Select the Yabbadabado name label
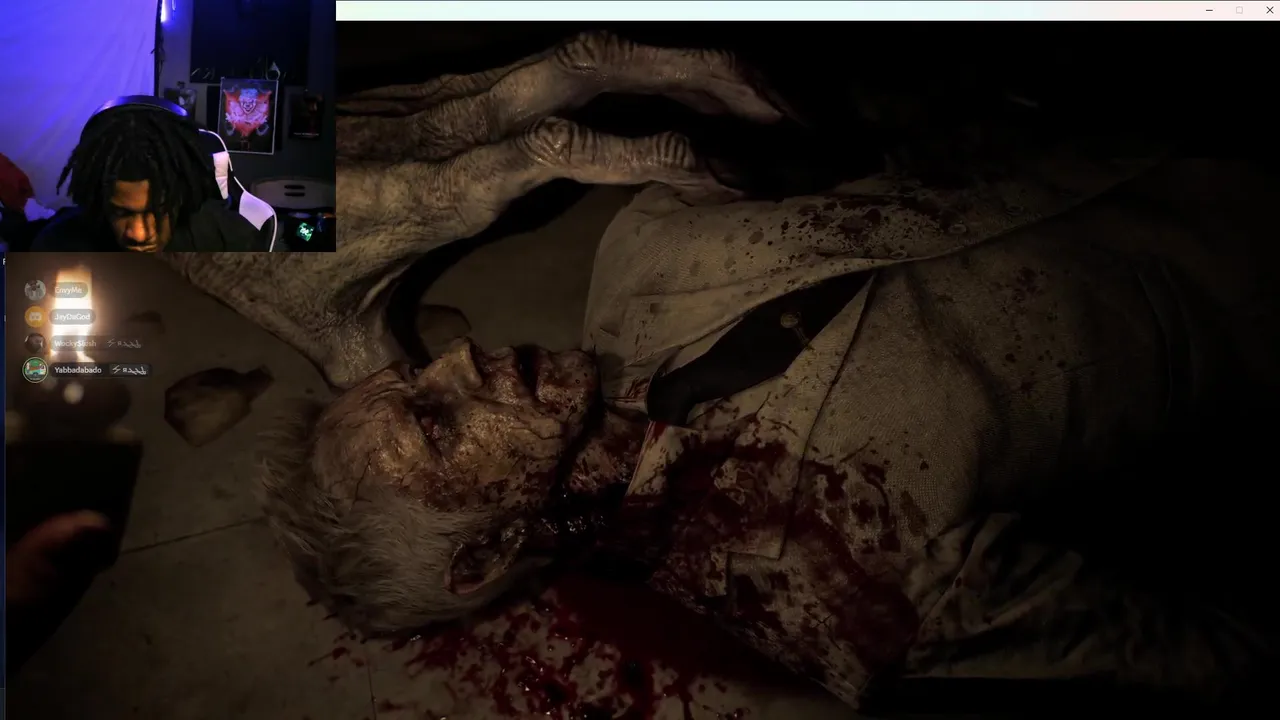Viewport: 1280px width, 720px height. pyautogui.click(x=78, y=370)
